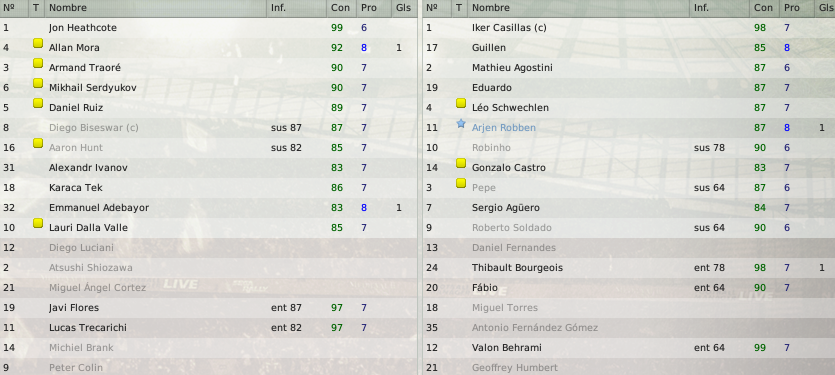Select substitute Thibault Bourgeois row

[x=628, y=267]
